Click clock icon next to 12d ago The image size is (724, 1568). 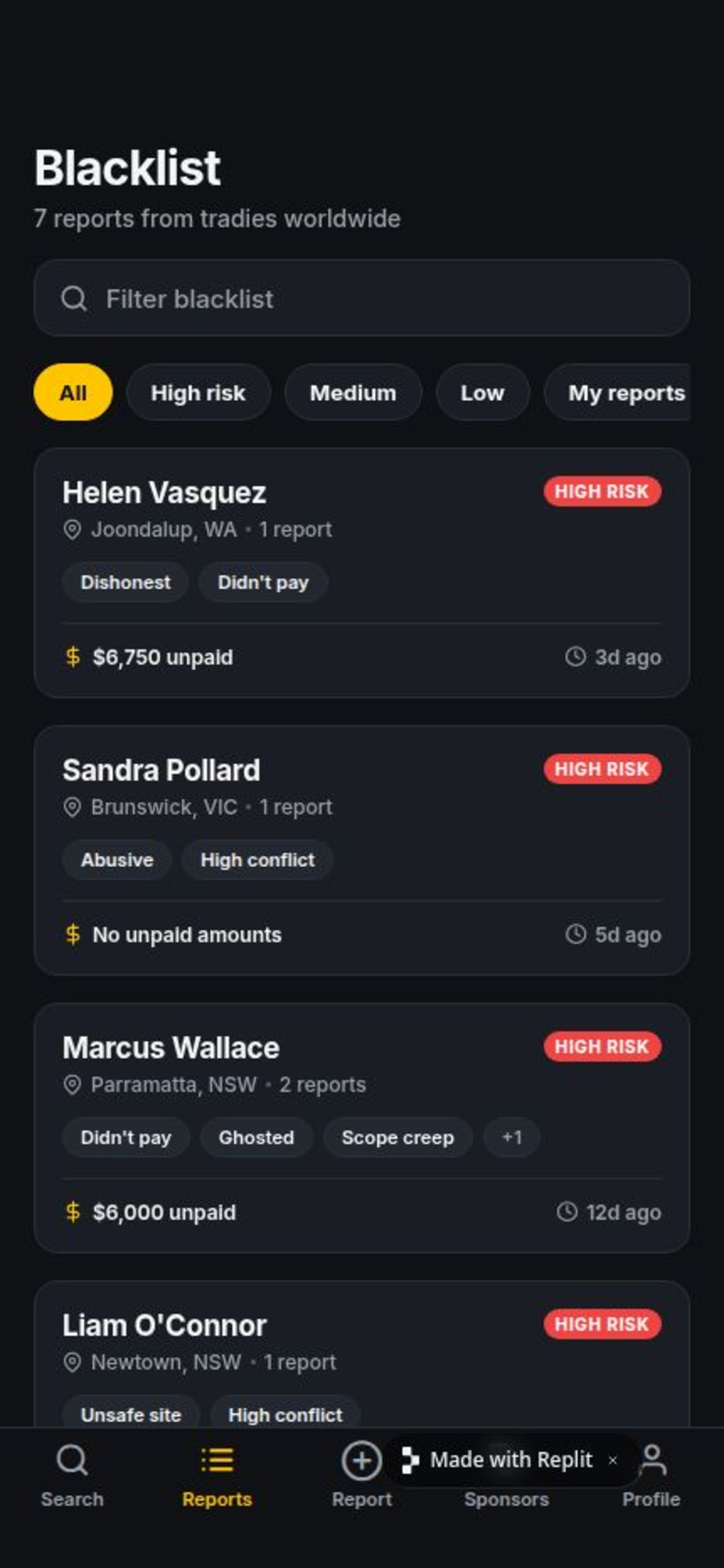[x=567, y=1212]
